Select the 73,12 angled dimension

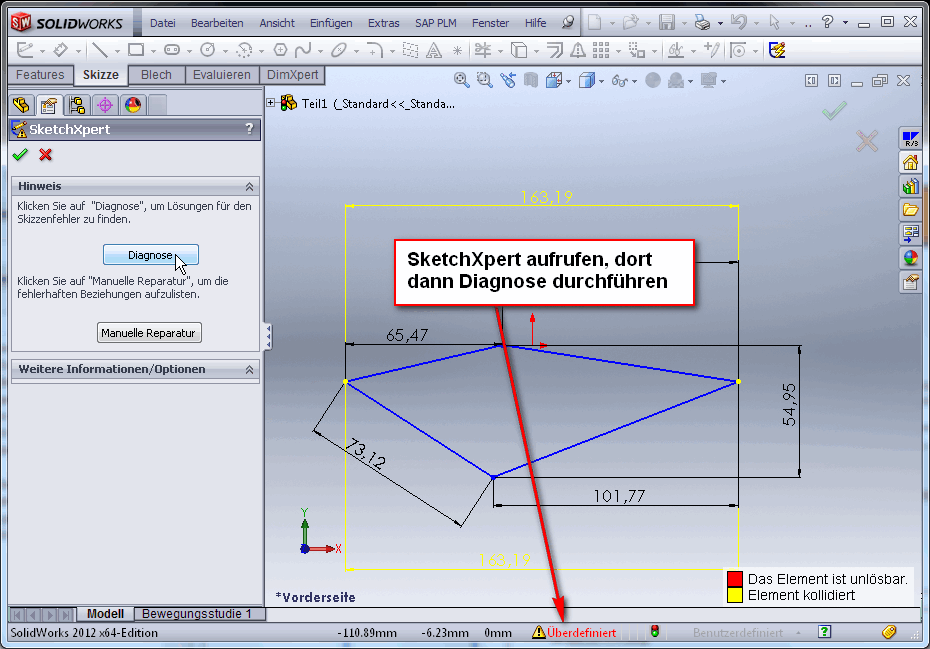tap(365, 454)
